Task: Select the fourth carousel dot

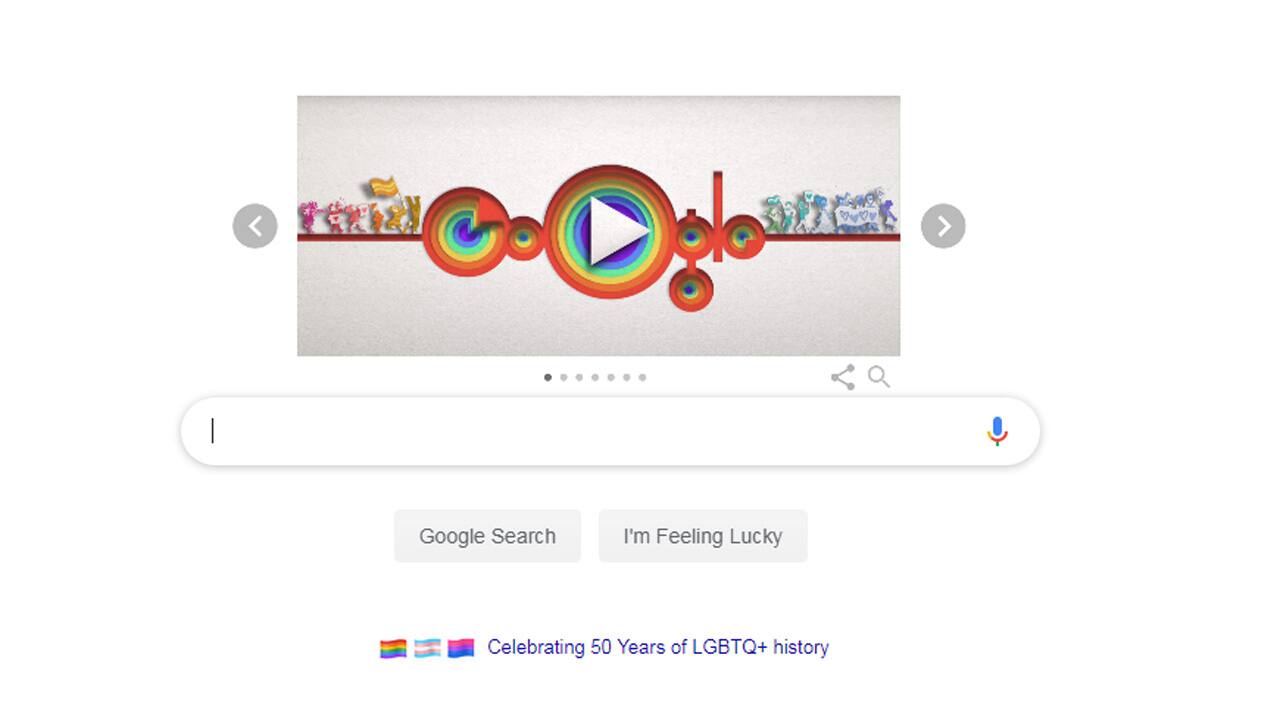Action: tap(595, 377)
